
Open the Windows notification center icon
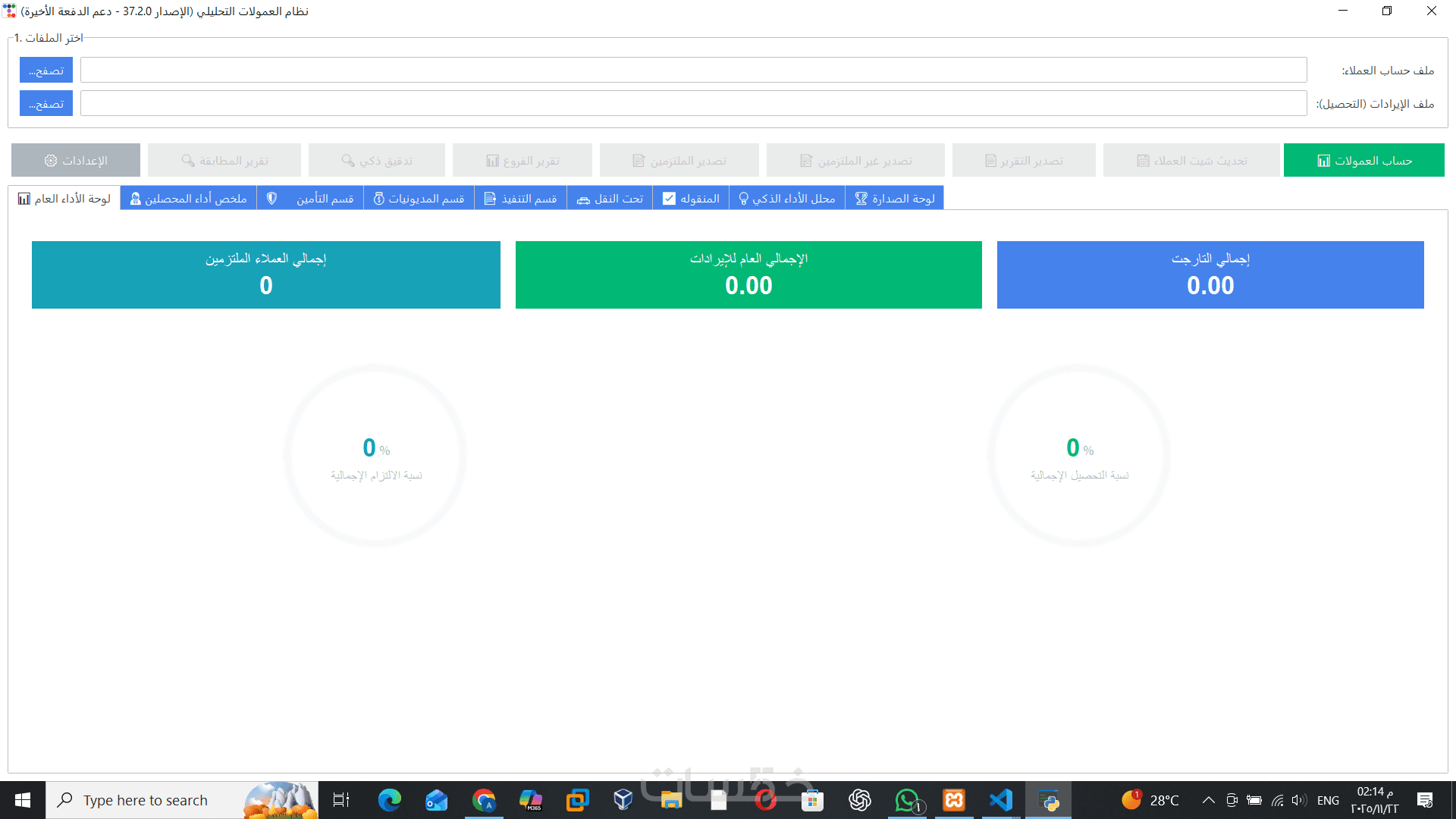[x=1425, y=800]
